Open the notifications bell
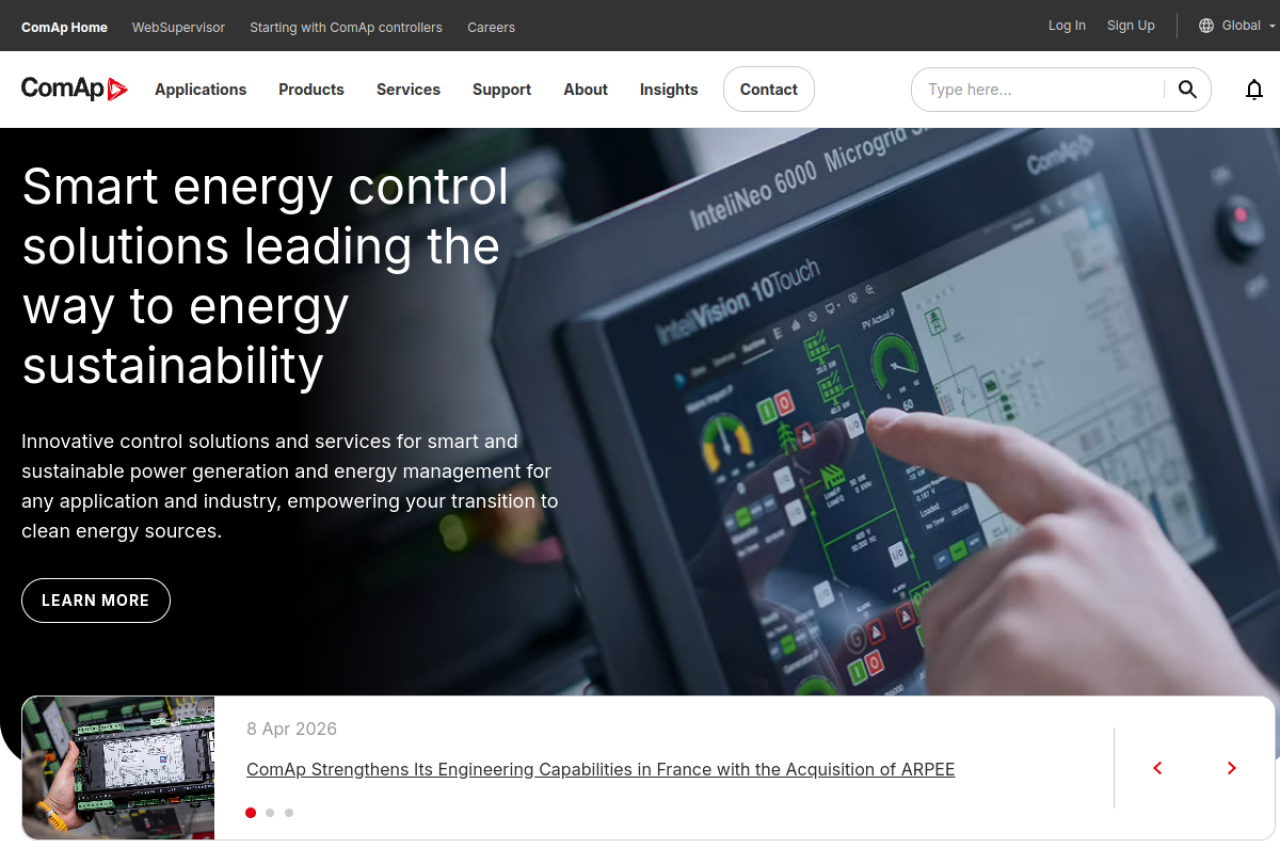The image size is (1280, 853). click(x=1254, y=90)
